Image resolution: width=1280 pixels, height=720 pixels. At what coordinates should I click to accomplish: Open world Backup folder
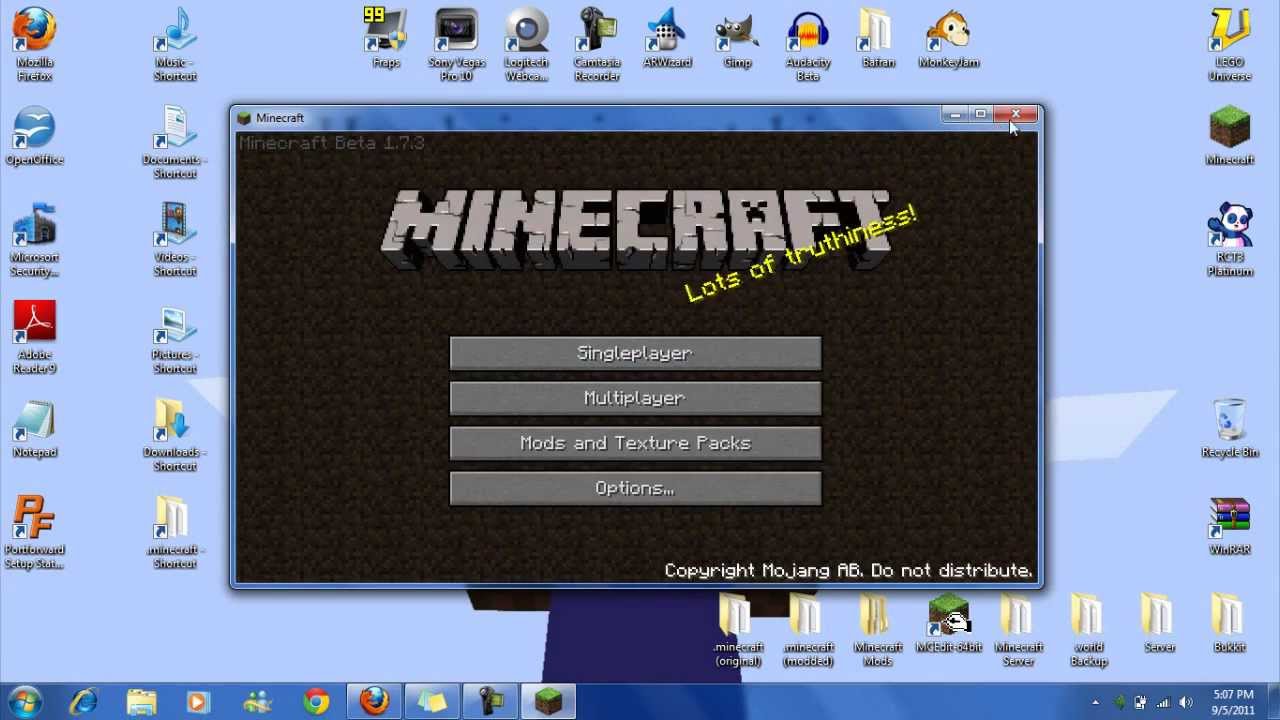[x=1089, y=630]
